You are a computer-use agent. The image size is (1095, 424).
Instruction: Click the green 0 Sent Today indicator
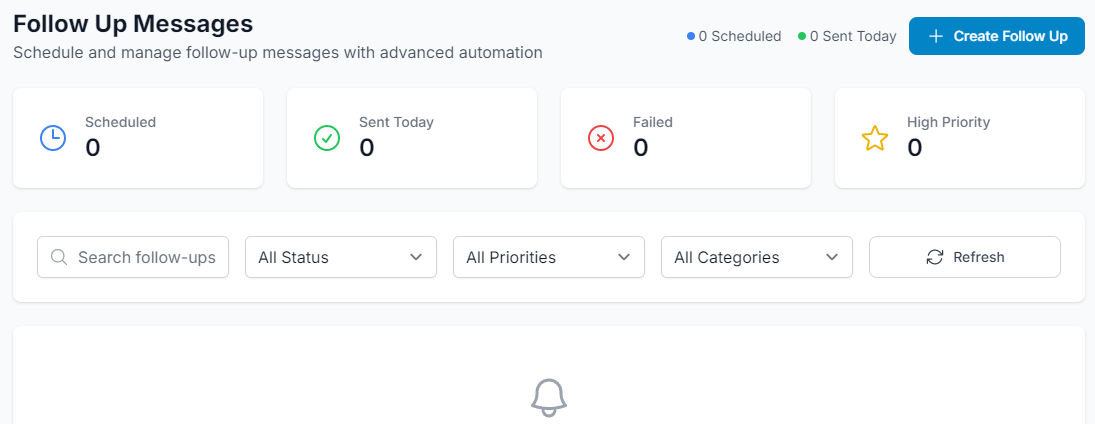point(847,36)
